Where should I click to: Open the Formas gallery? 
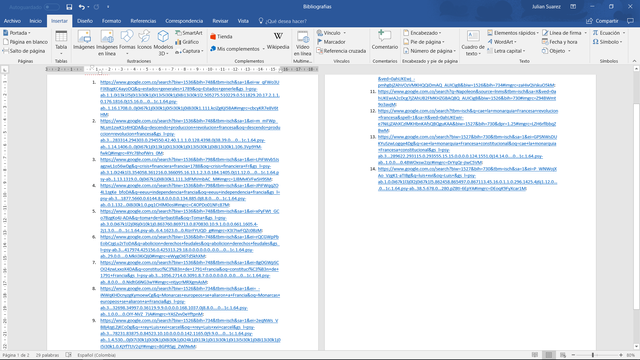point(127,41)
